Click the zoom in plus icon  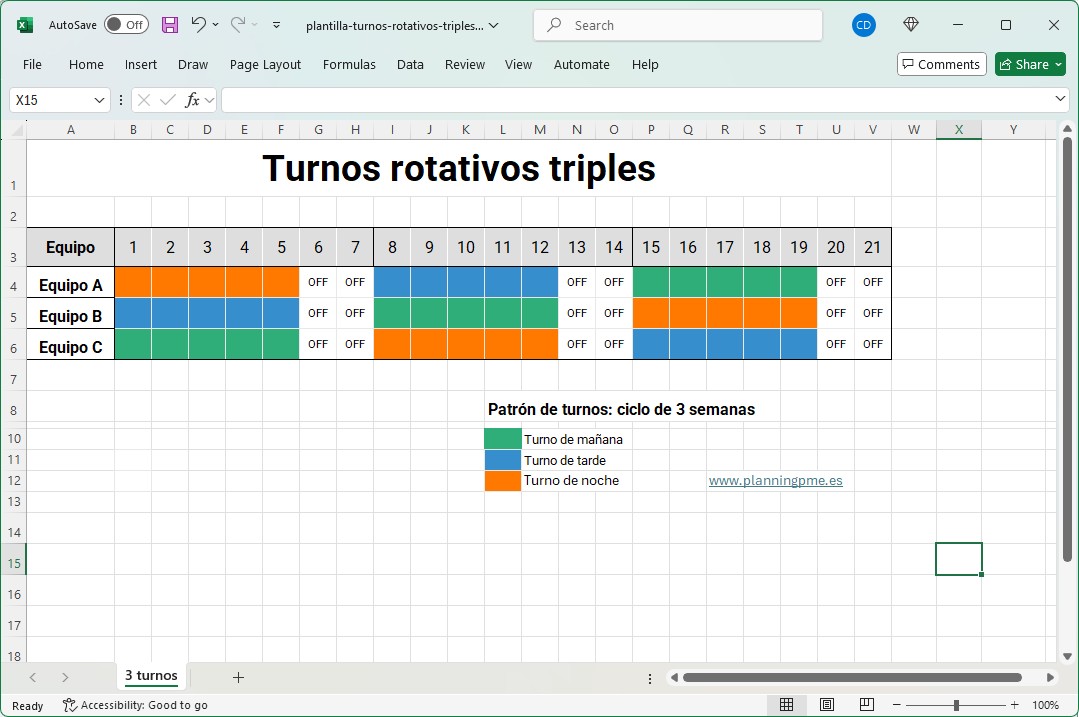1015,705
